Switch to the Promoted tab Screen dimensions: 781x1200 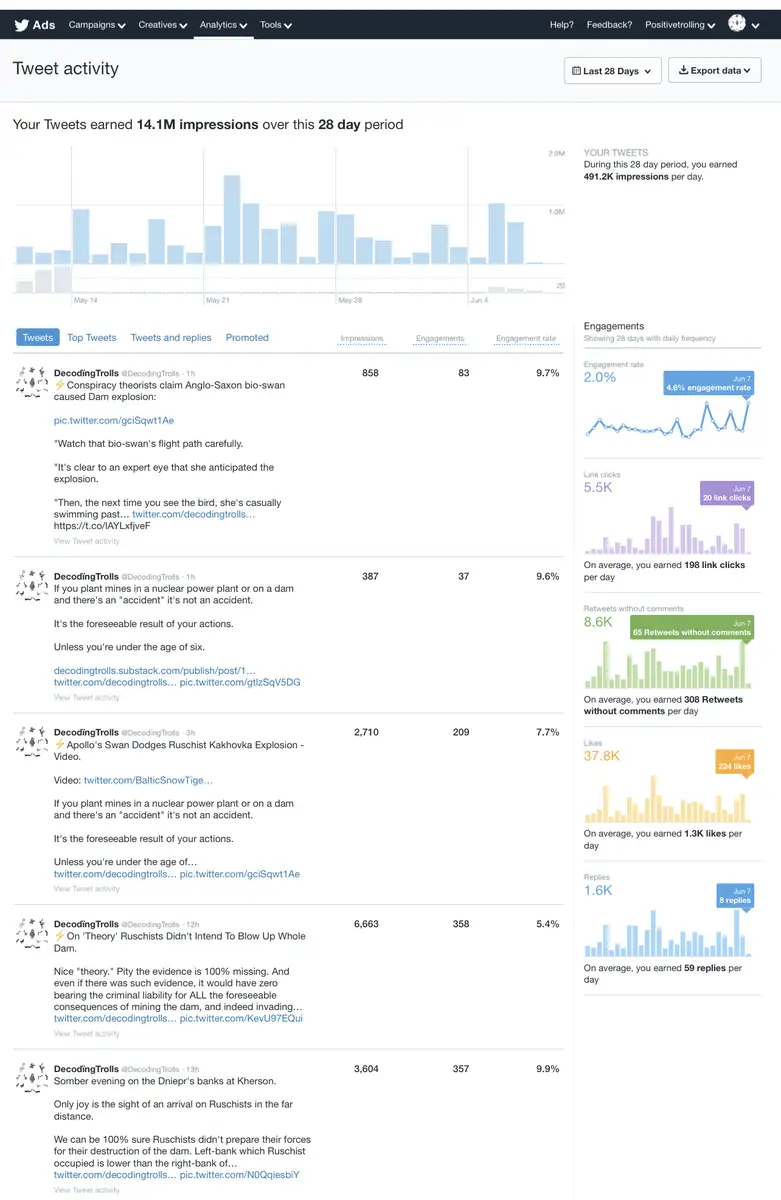(247, 338)
